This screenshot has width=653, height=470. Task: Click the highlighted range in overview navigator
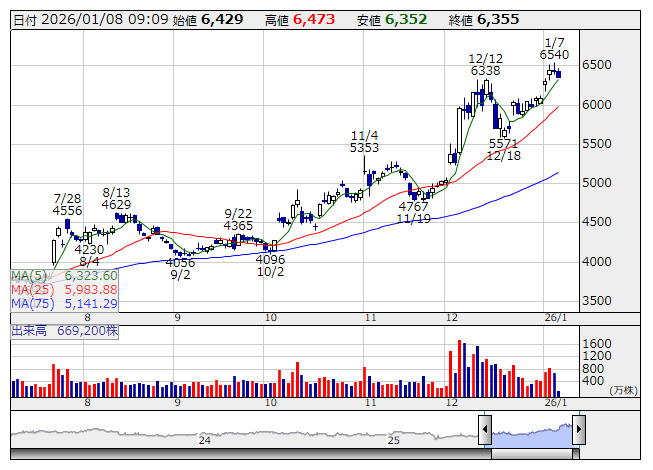coord(531,431)
